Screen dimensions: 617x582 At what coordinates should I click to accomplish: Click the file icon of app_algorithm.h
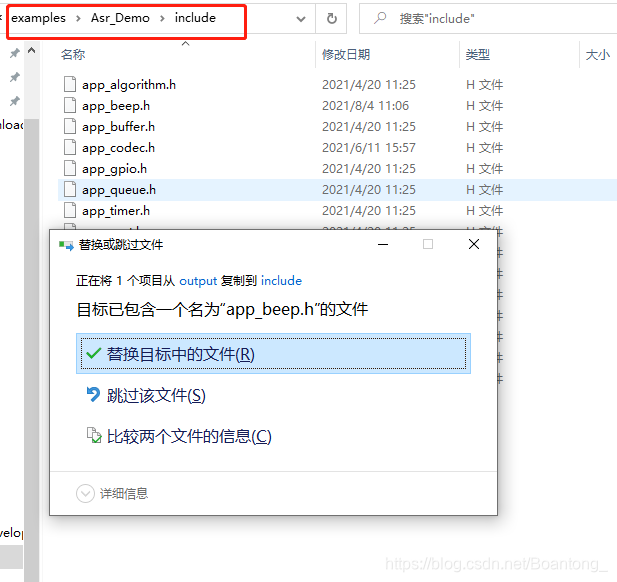click(70, 84)
